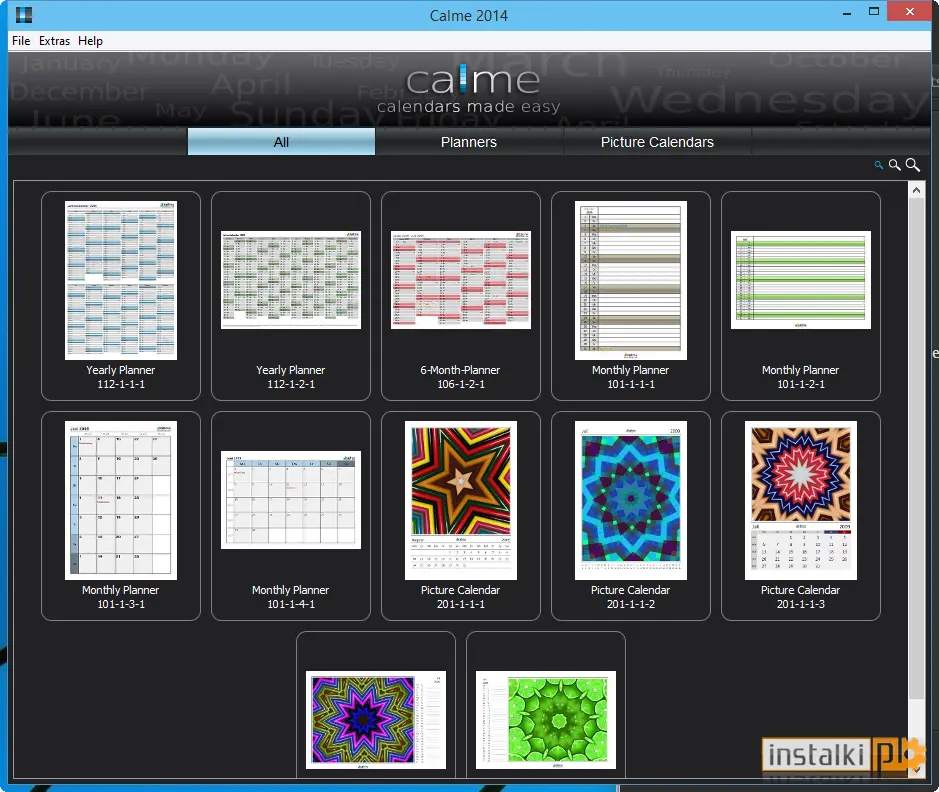939x792 pixels.
Task: Select the green lime kaleidoscope calendar thumbnail
Action: click(x=546, y=720)
